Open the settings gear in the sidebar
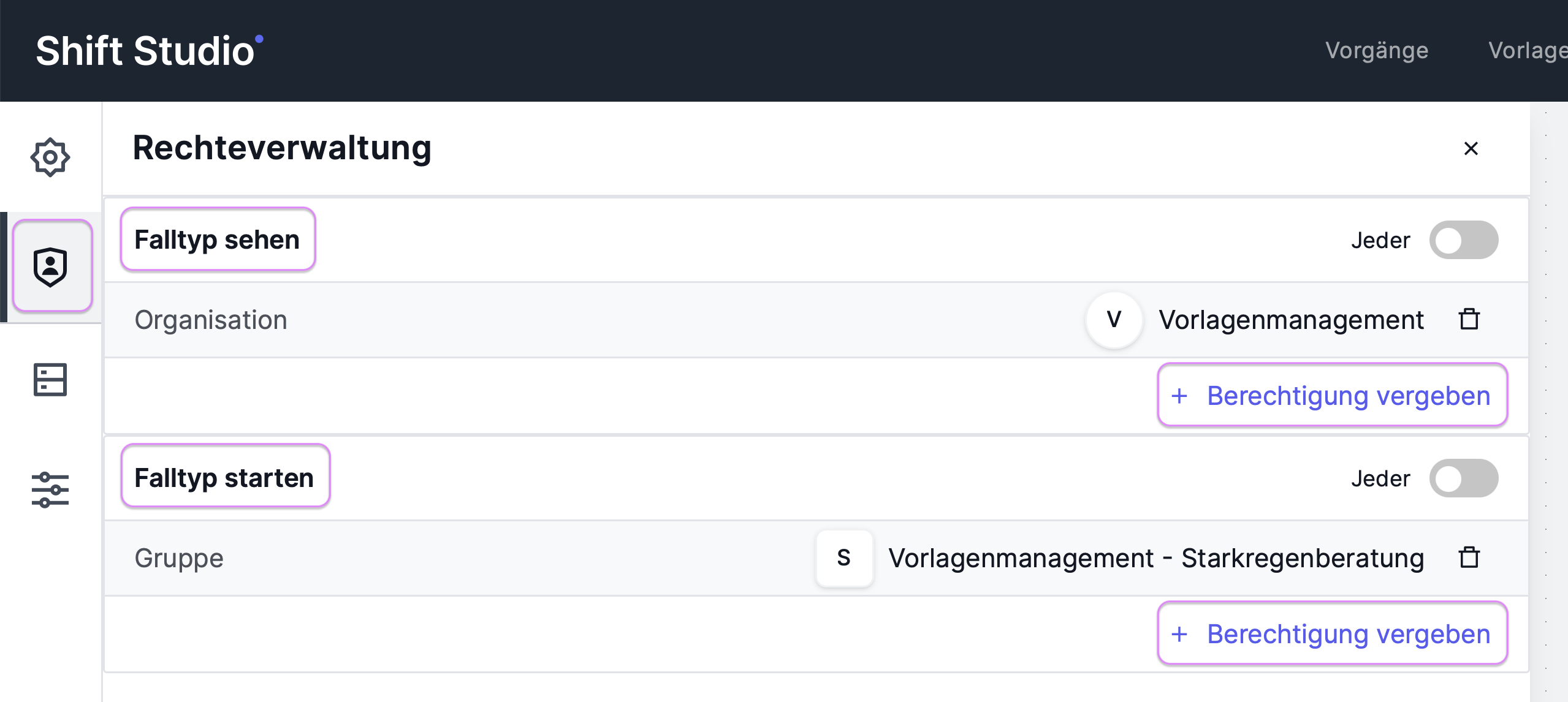The height and width of the screenshot is (702, 1568). (x=50, y=157)
